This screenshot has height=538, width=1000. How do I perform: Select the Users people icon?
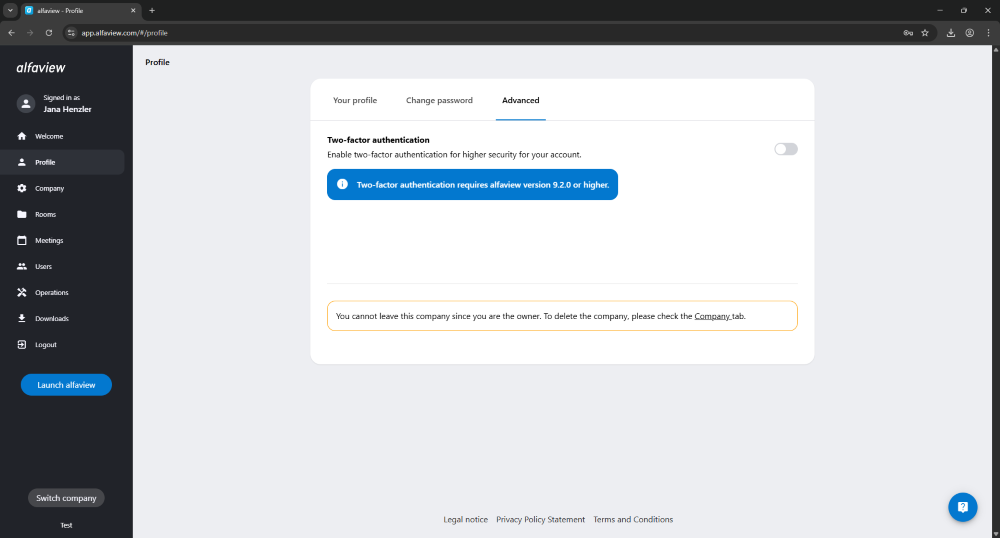tap(22, 266)
